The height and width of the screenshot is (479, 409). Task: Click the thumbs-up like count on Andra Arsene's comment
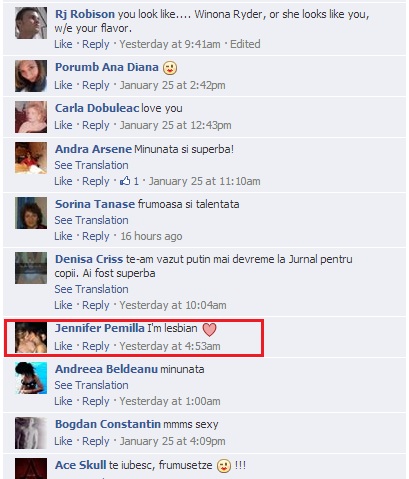[129, 181]
